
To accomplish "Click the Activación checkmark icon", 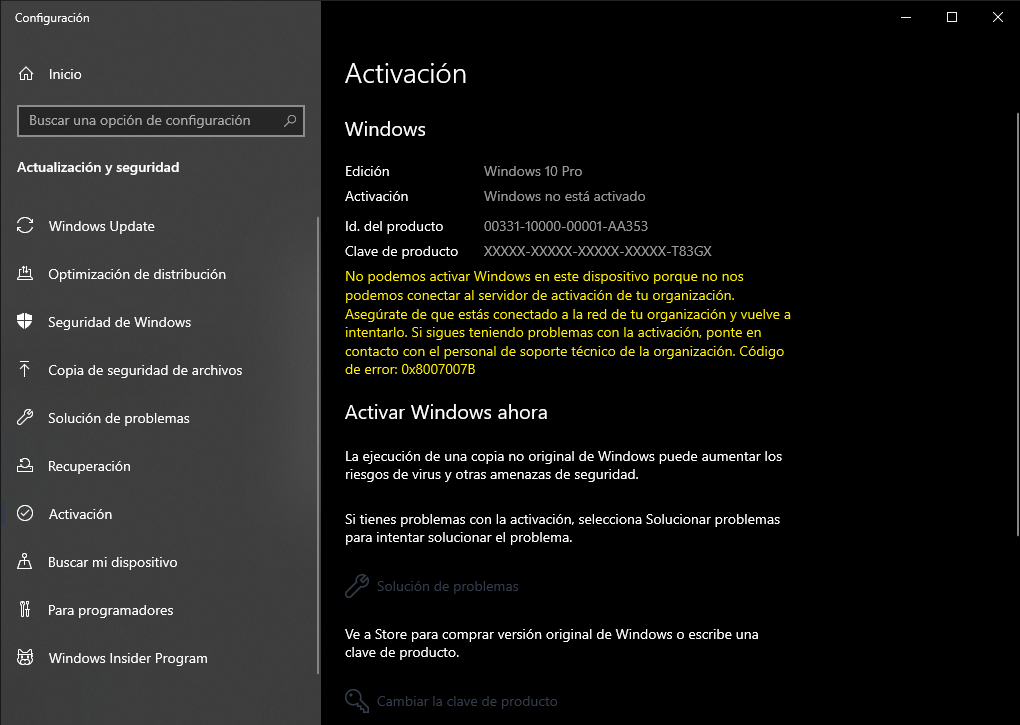I will [25, 514].
